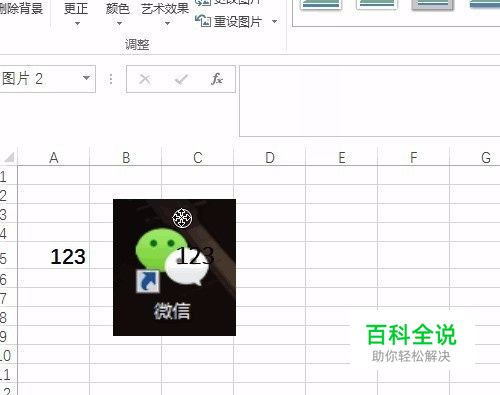
Task: Click 删除背景 remove background
Action: [21, 9]
